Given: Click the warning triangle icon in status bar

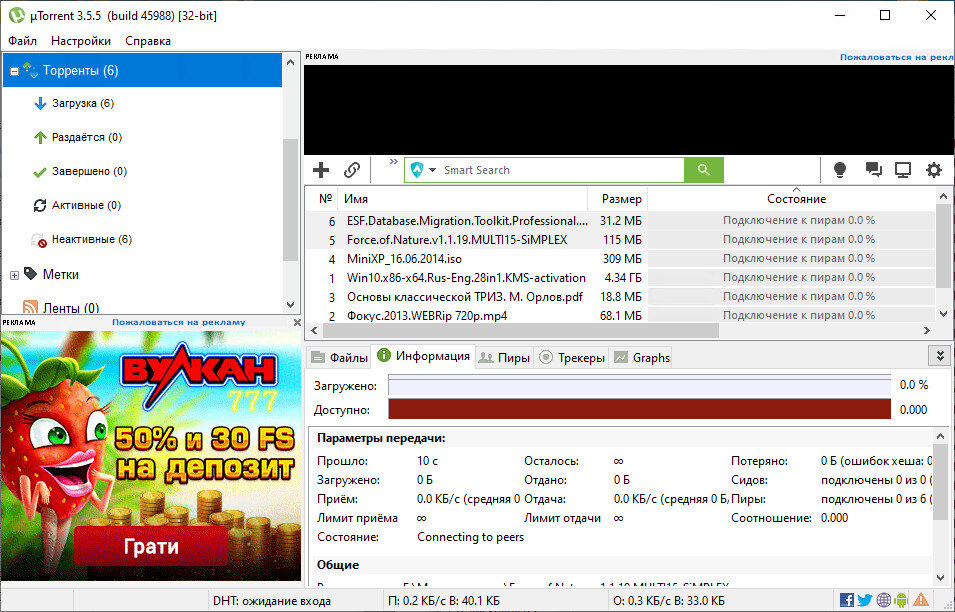Looking at the screenshot, I should pos(921,600).
